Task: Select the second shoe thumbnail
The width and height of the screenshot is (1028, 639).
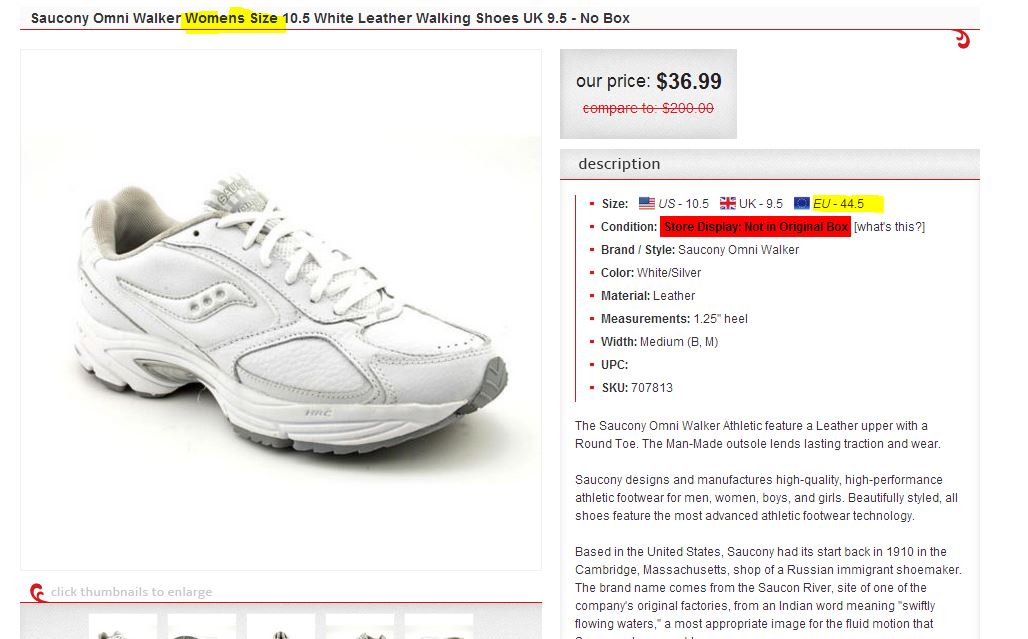Action: (x=202, y=628)
